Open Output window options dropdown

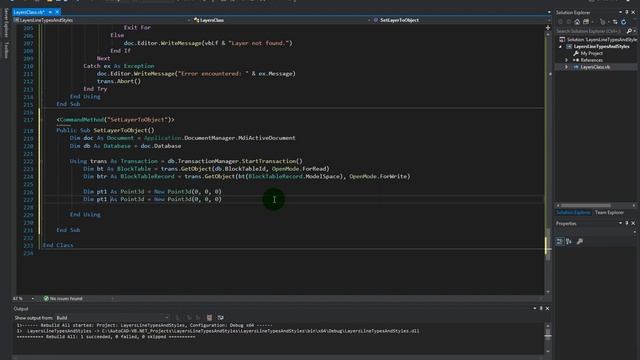535,309
